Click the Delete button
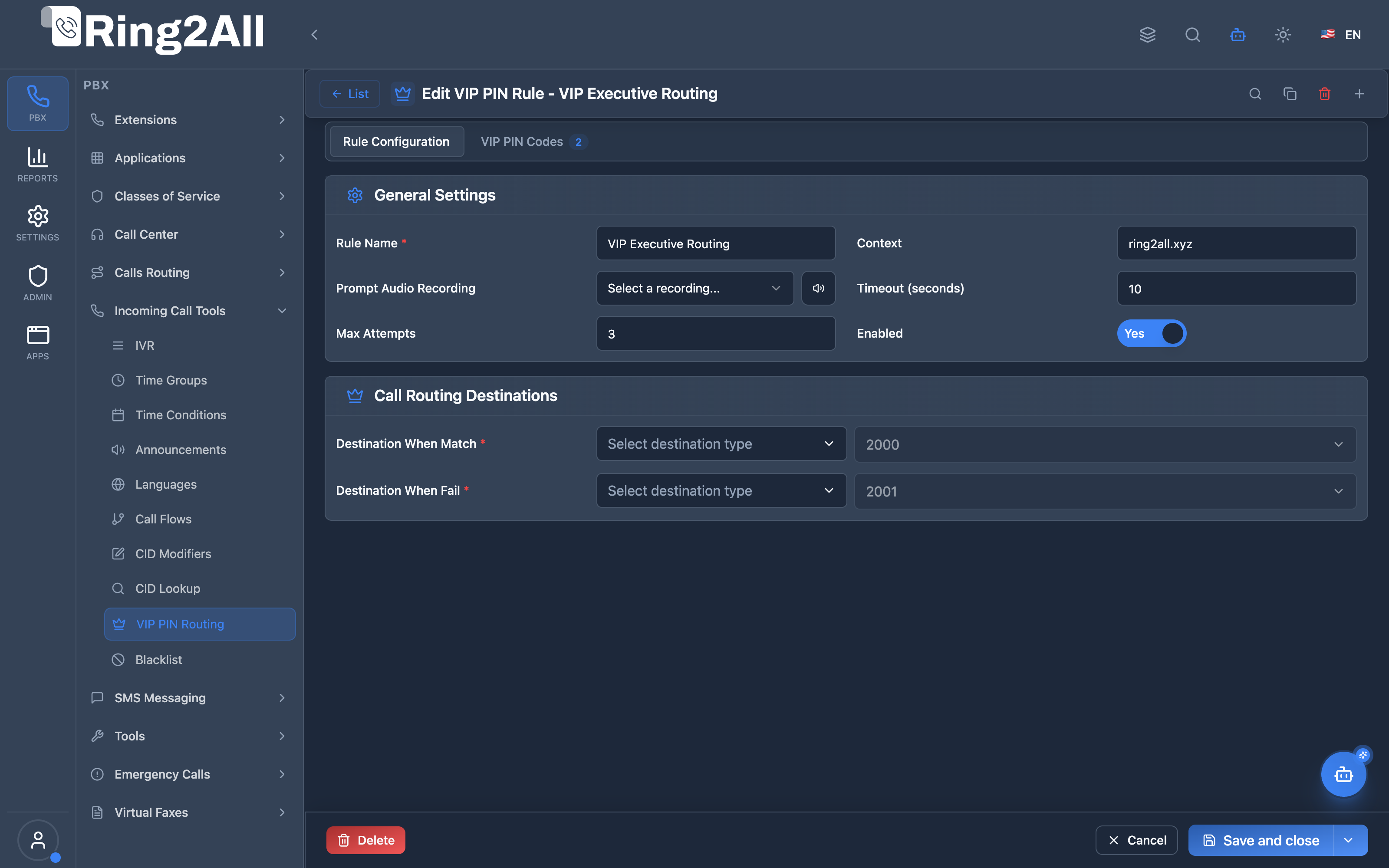 [365, 841]
